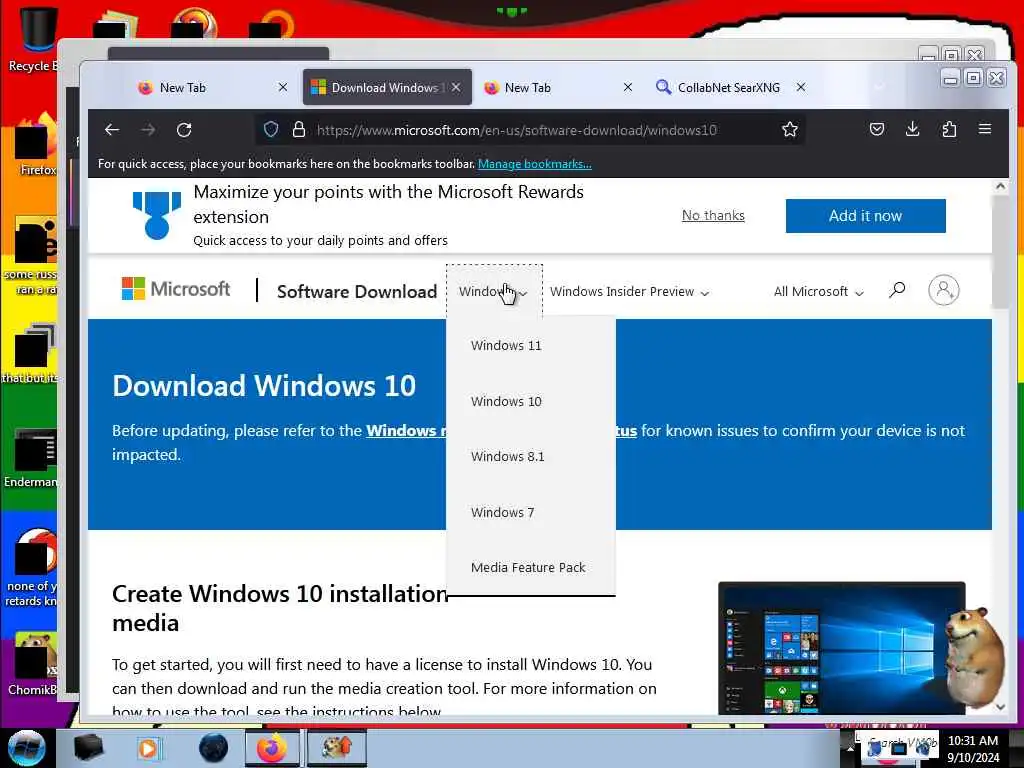
Task: Click the globe taskbar icon
Action: (213, 748)
